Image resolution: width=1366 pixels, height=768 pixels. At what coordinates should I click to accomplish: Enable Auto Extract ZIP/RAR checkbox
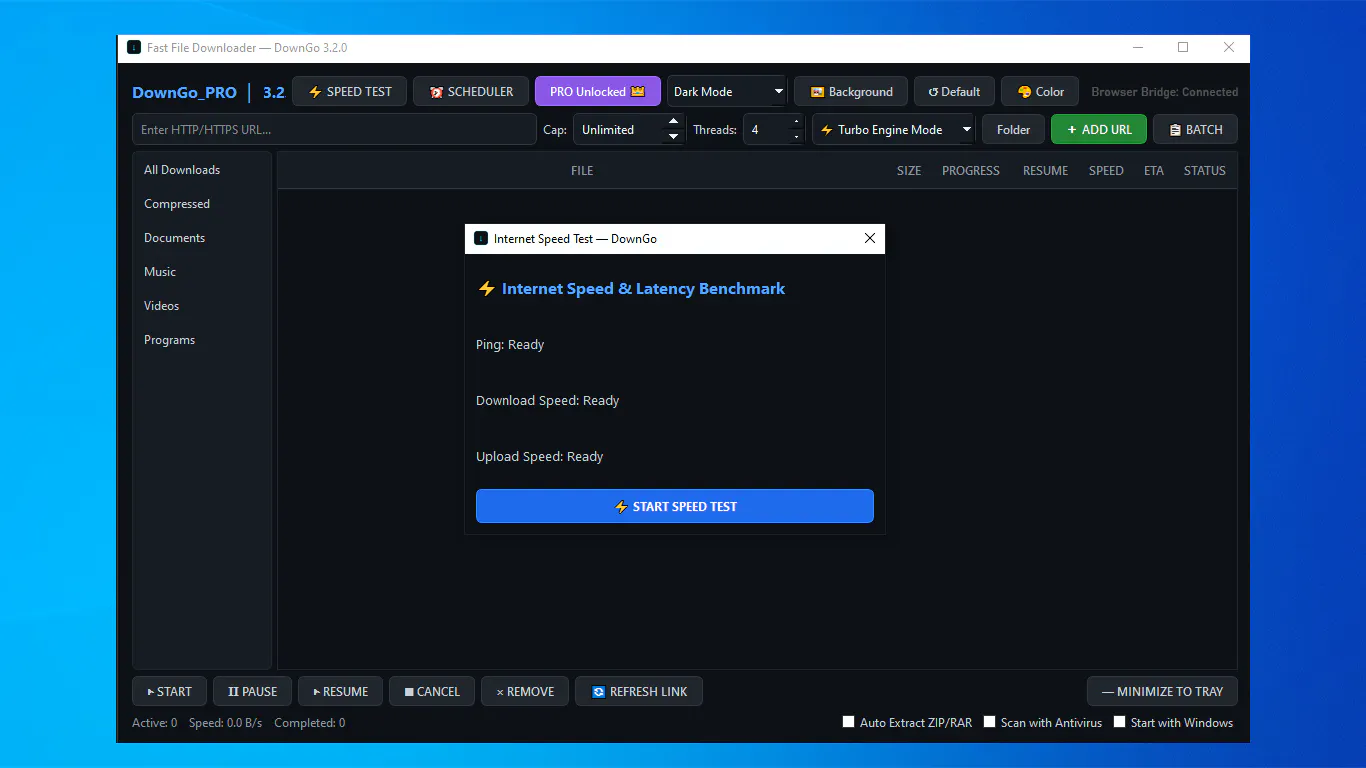coord(849,722)
